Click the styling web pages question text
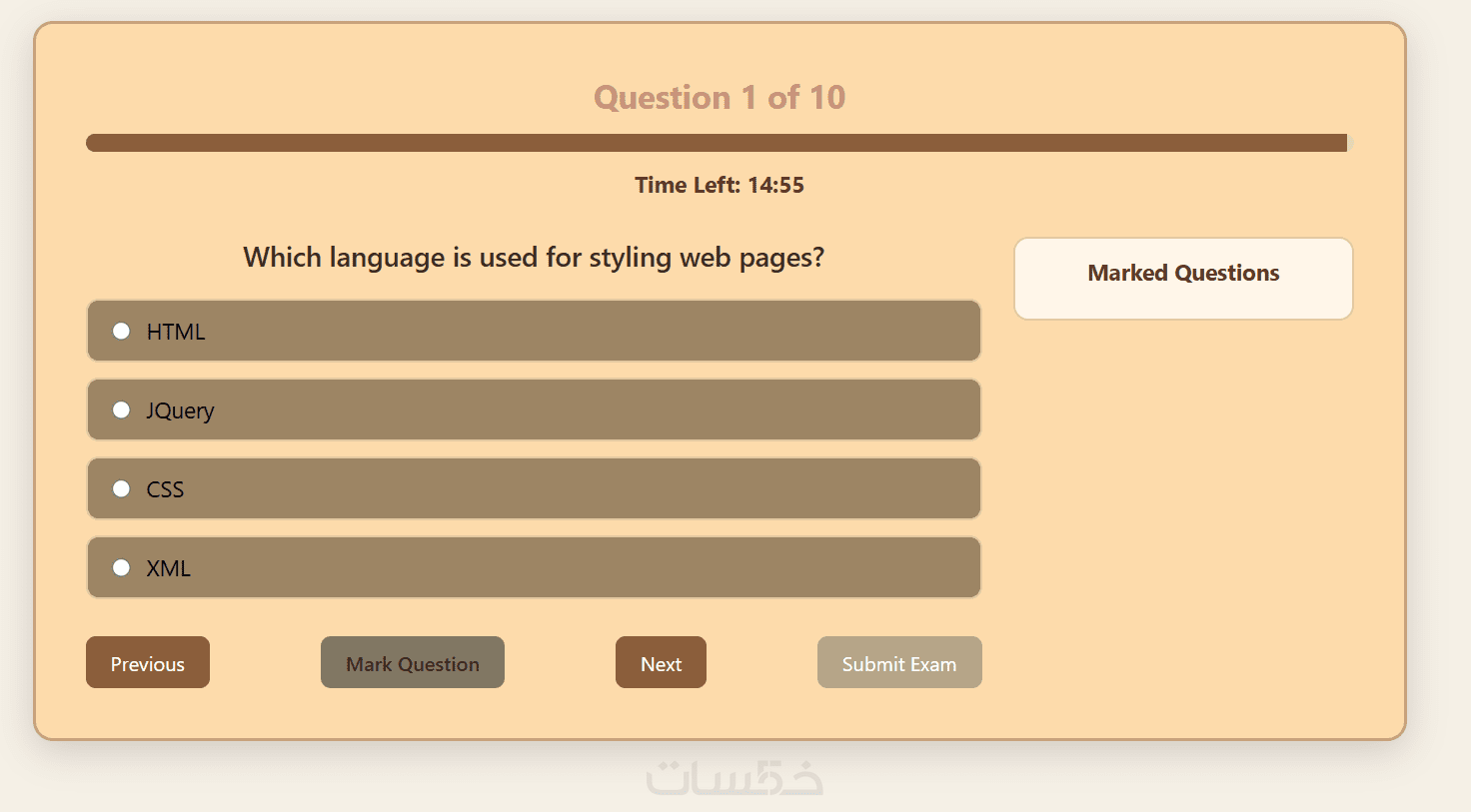 coord(534,257)
